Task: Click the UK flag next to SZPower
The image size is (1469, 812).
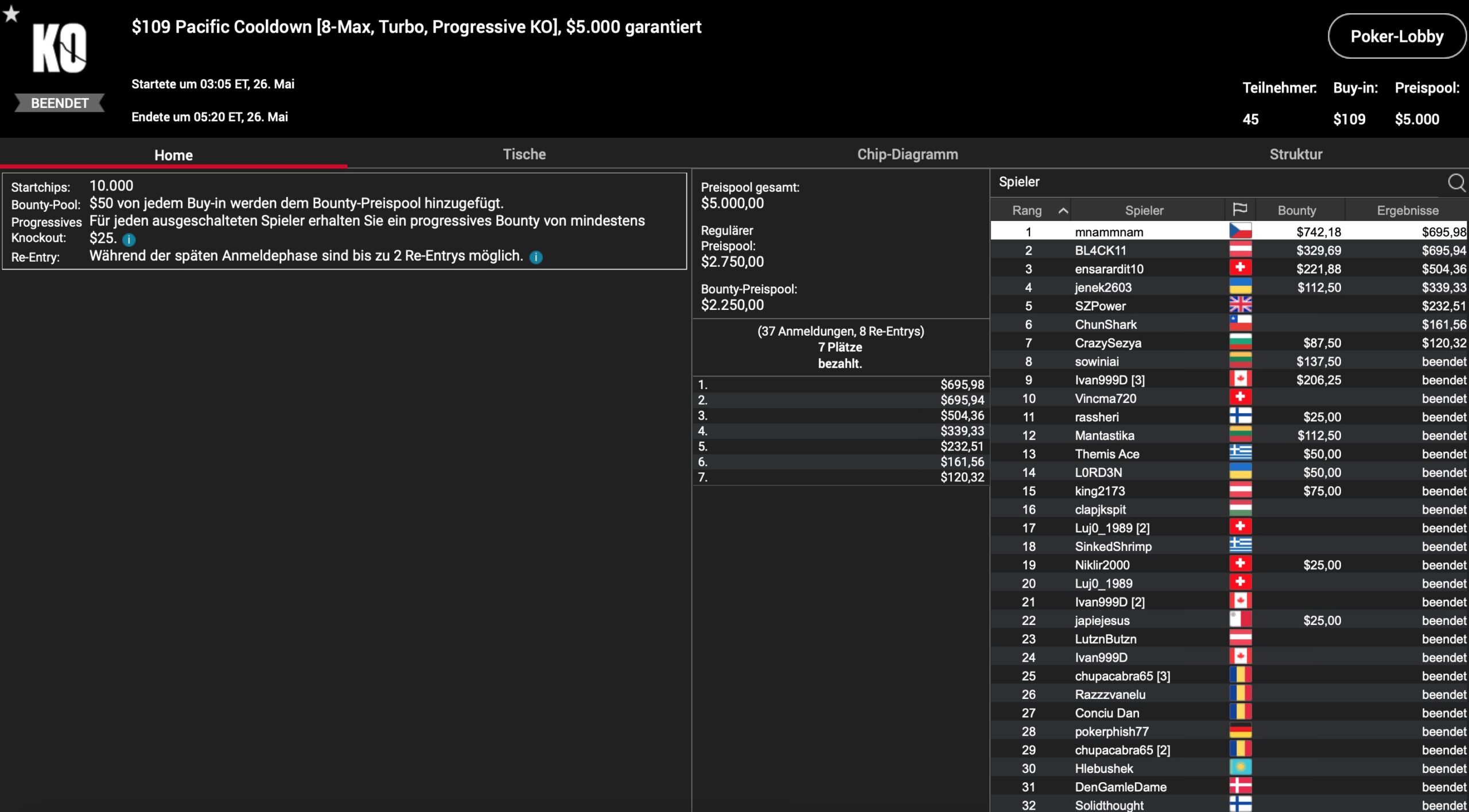Action: pyautogui.click(x=1240, y=305)
